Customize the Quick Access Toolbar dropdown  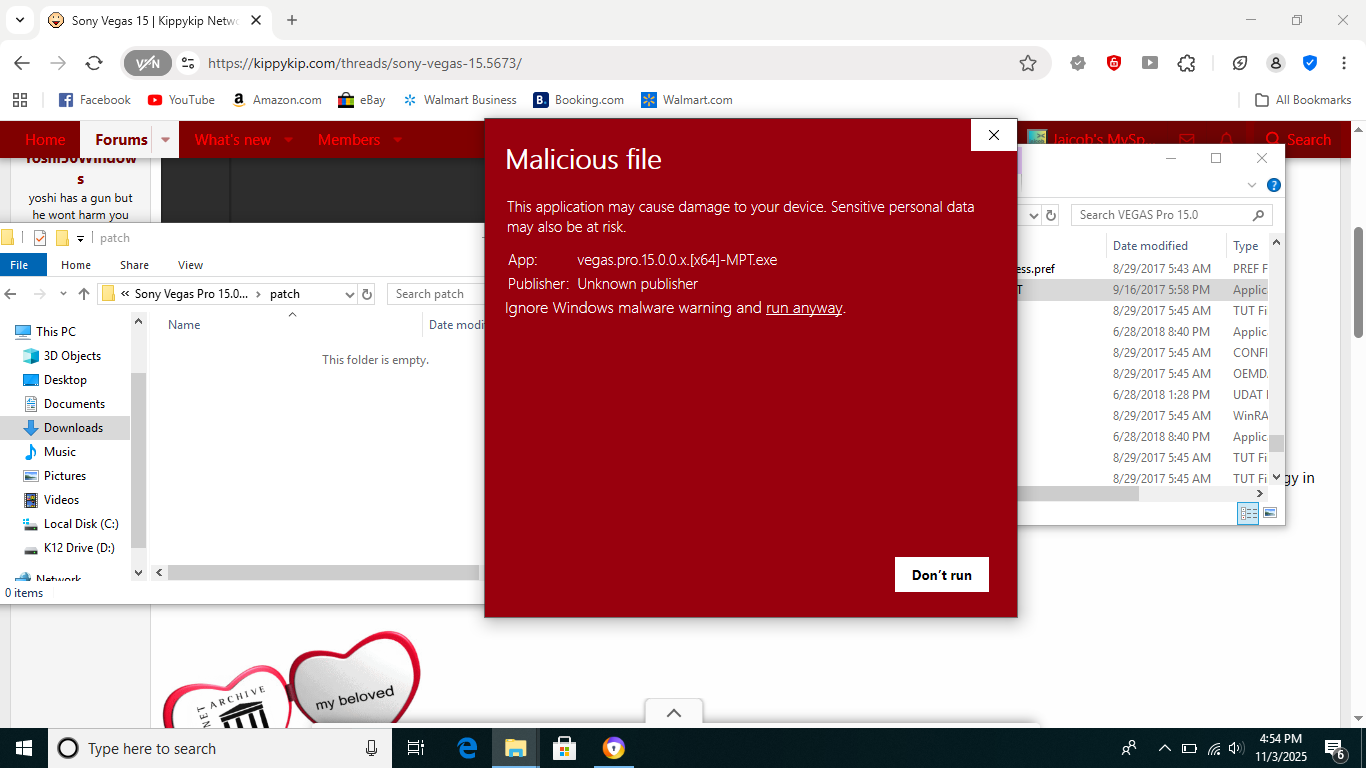click(82, 237)
